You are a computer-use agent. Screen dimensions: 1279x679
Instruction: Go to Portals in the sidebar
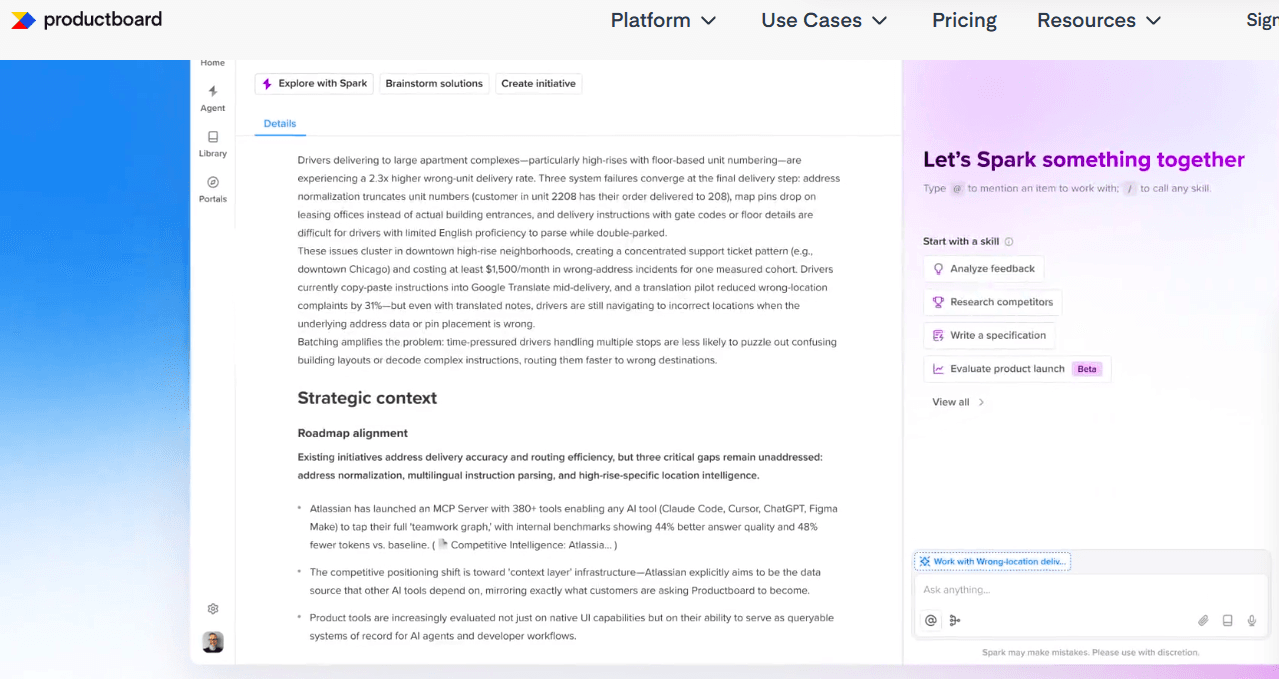tap(213, 189)
